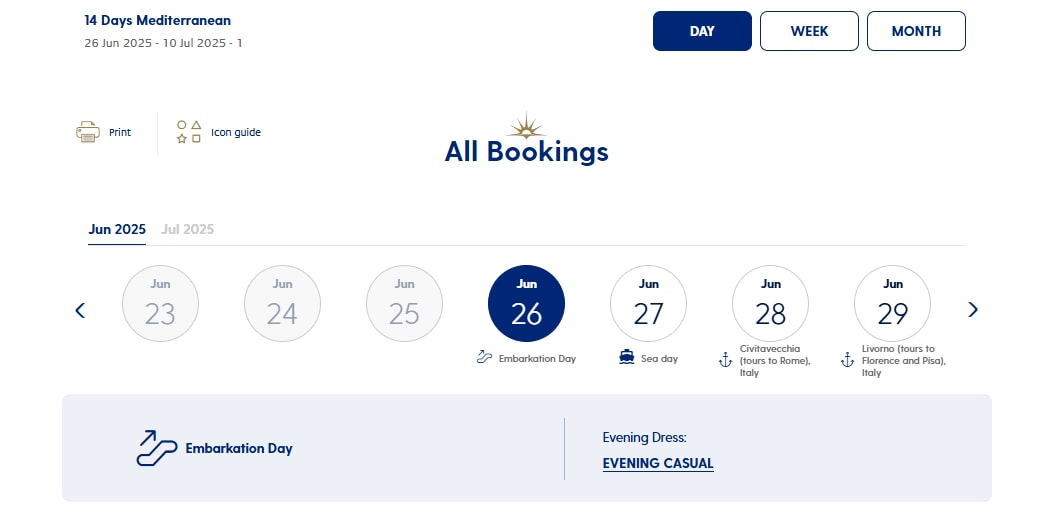Select the DAY view button
This screenshot has width=1051, height=526.
[x=702, y=31]
